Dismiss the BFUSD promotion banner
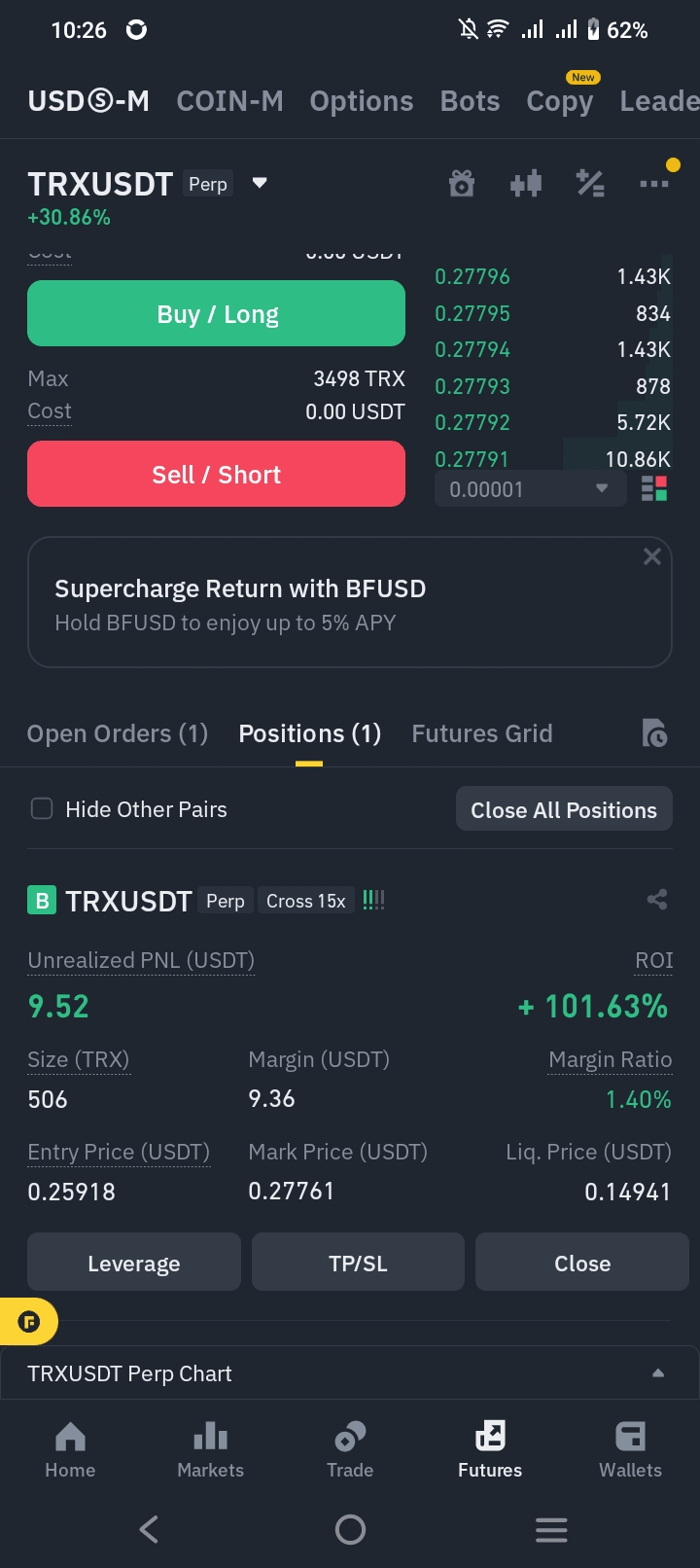Image resolution: width=700 pixels, height=1568 pixels. coord(652,556)
